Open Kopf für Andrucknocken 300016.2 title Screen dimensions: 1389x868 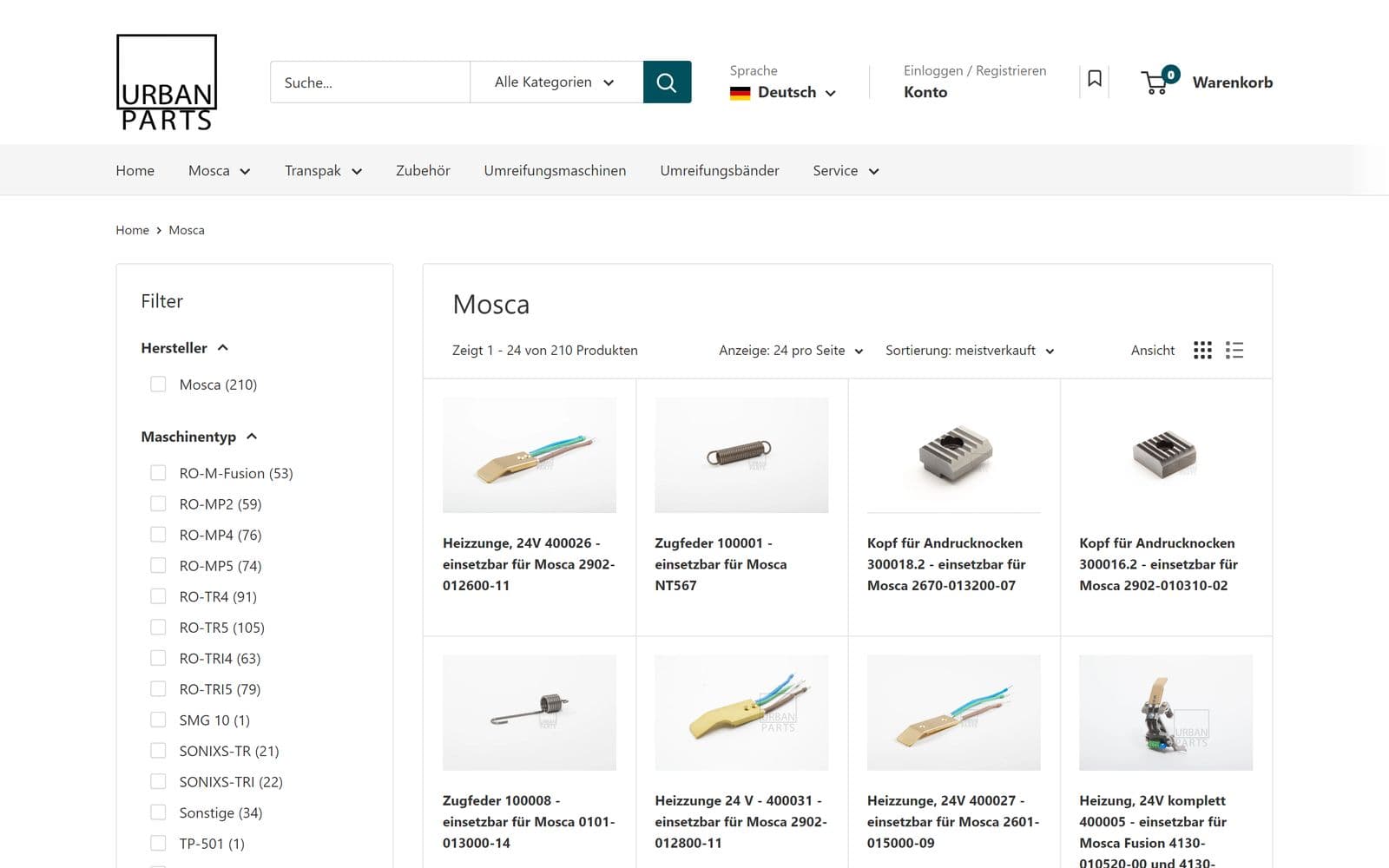coord(1158,564)
